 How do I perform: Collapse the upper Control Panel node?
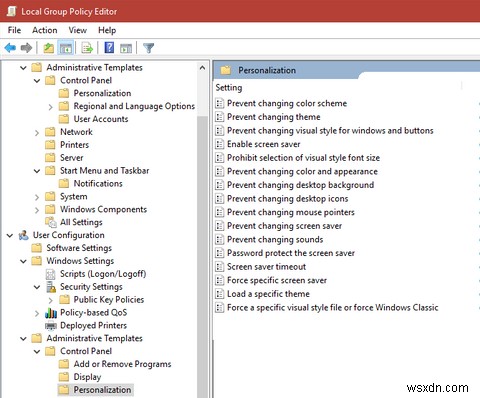click(37, 81)
